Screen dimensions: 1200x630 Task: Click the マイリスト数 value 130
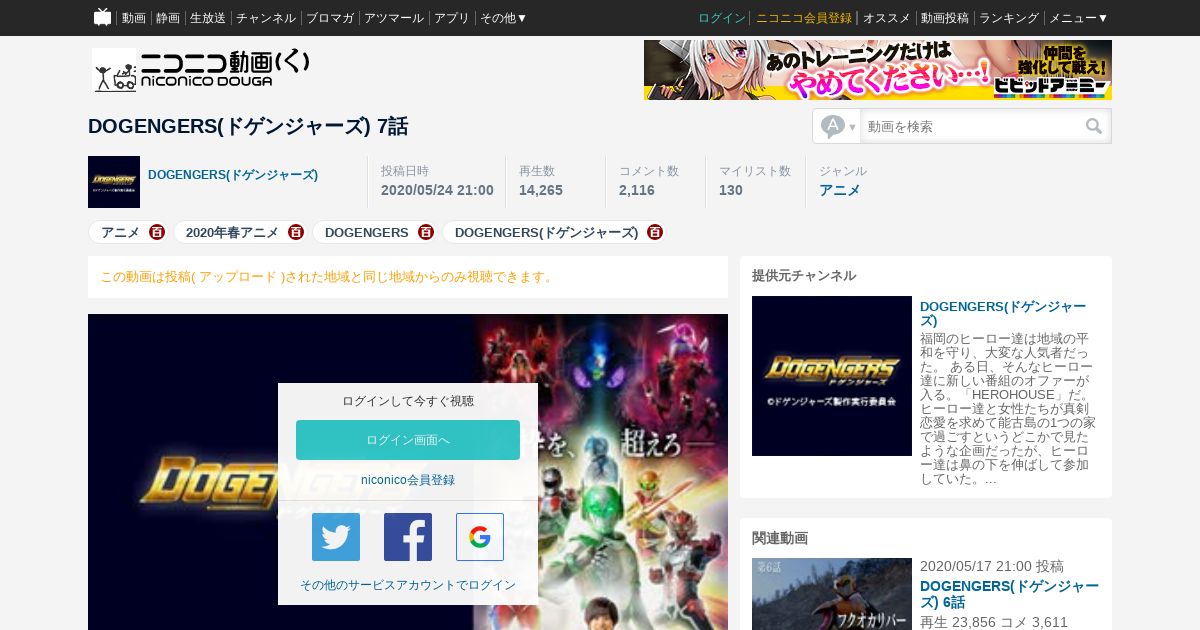coord(731,190)
